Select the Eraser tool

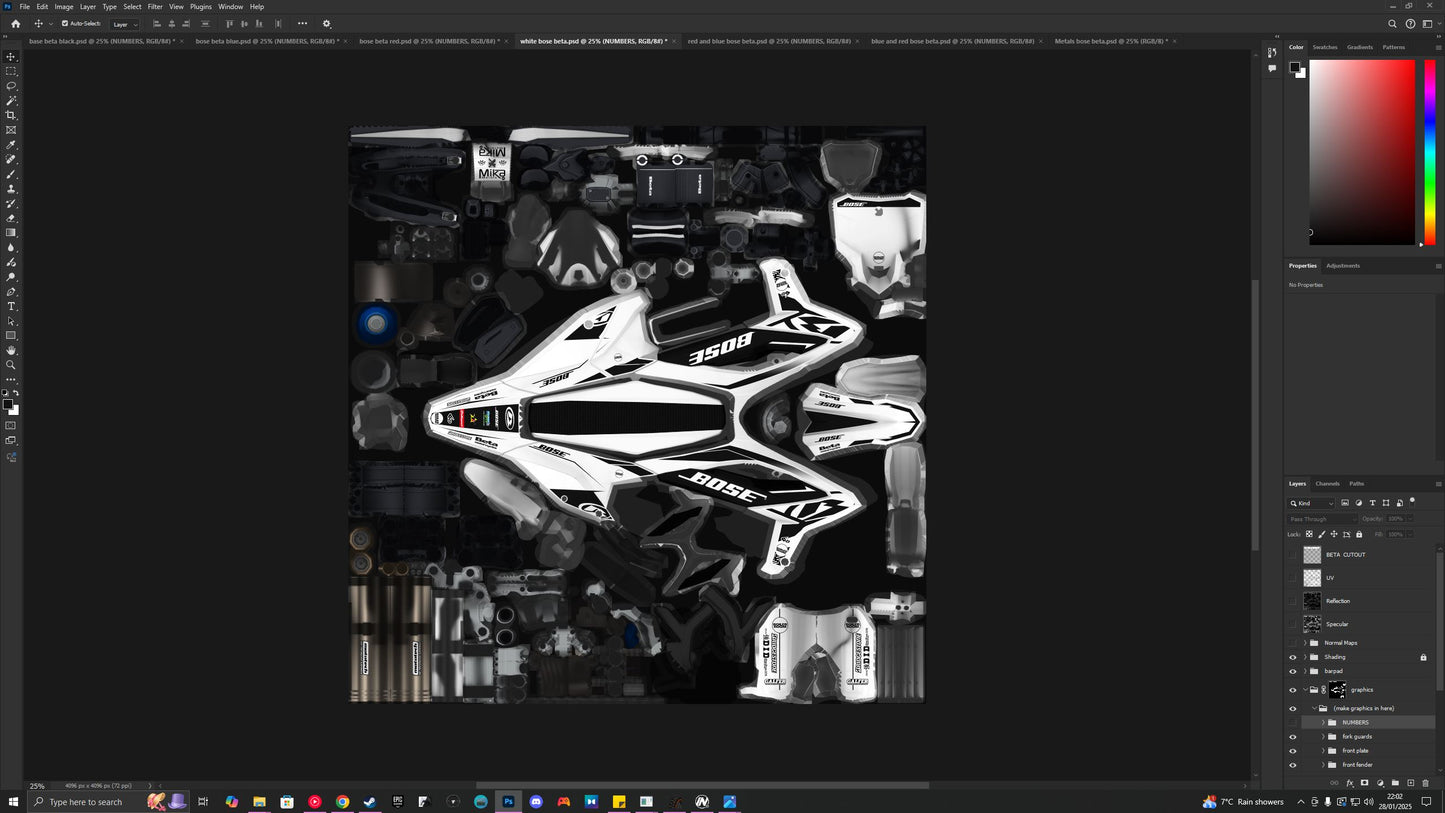(11, 218)
